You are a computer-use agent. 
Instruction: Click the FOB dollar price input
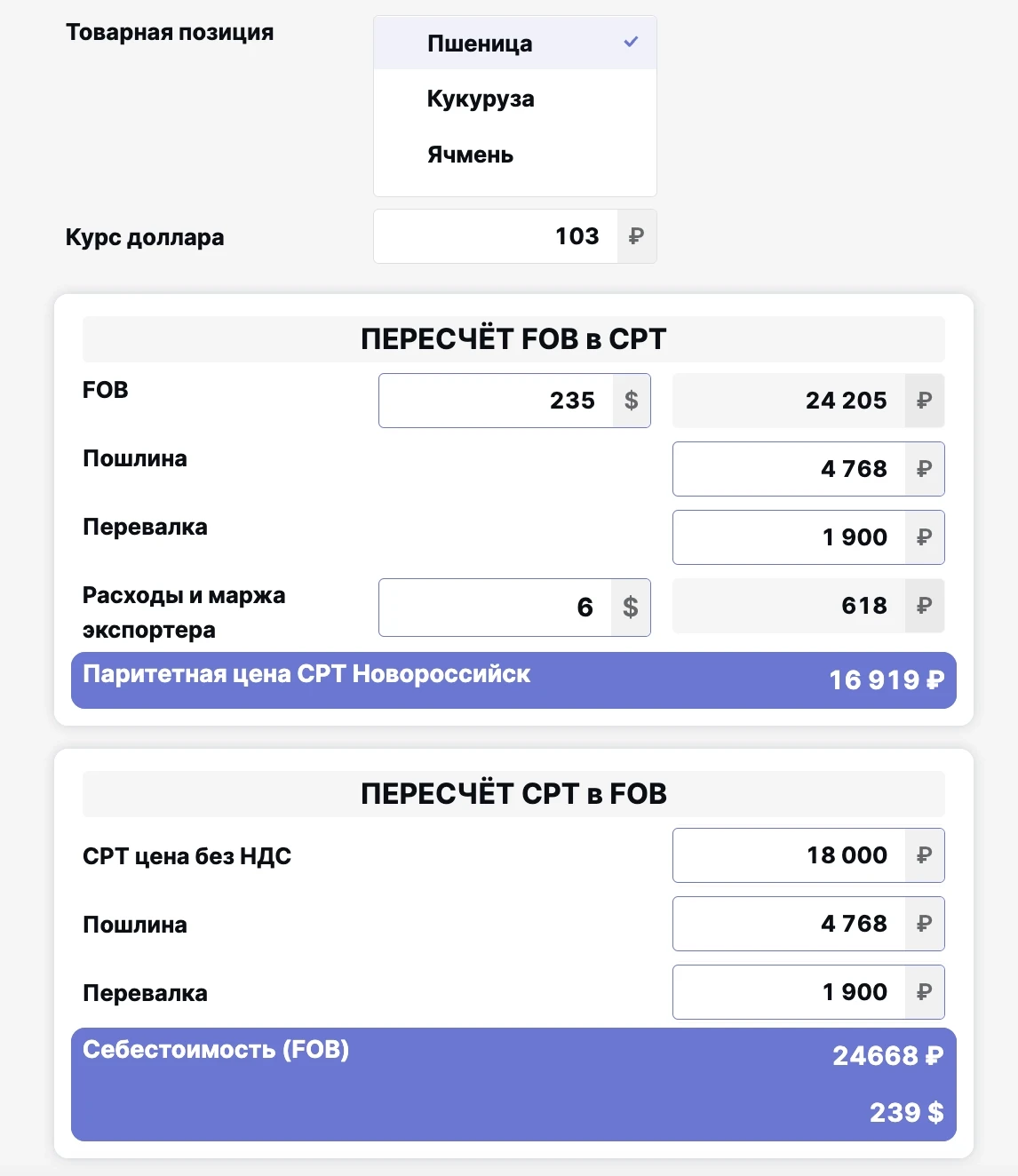pos(496,401)
